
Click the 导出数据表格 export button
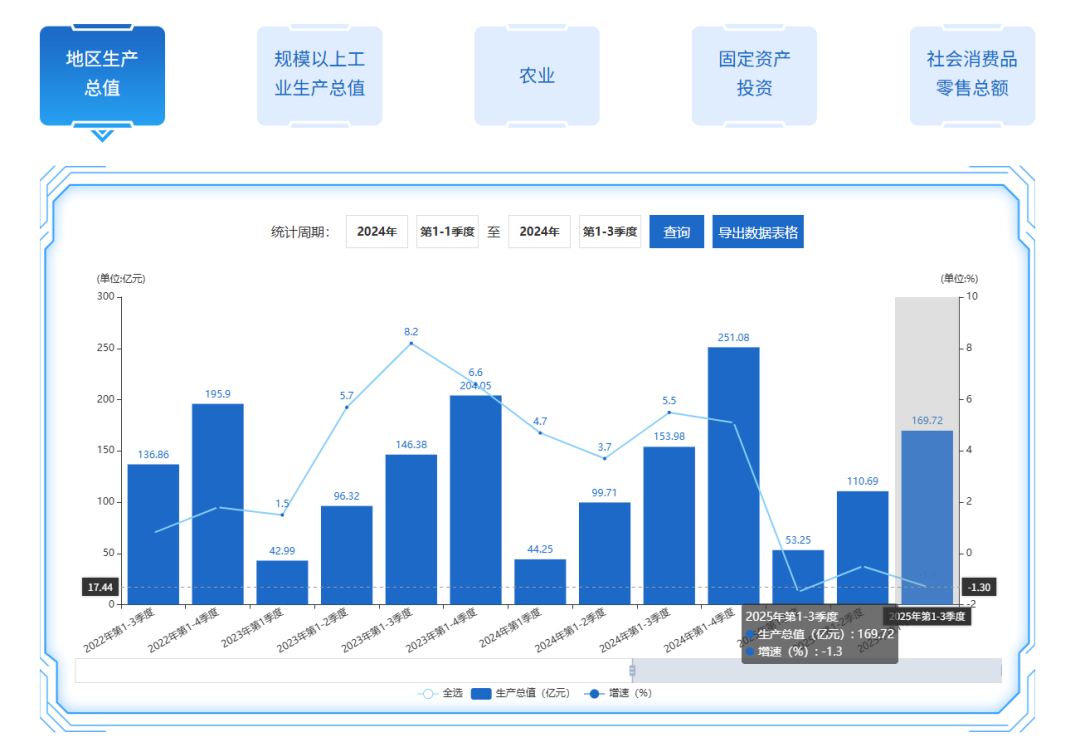758,232
